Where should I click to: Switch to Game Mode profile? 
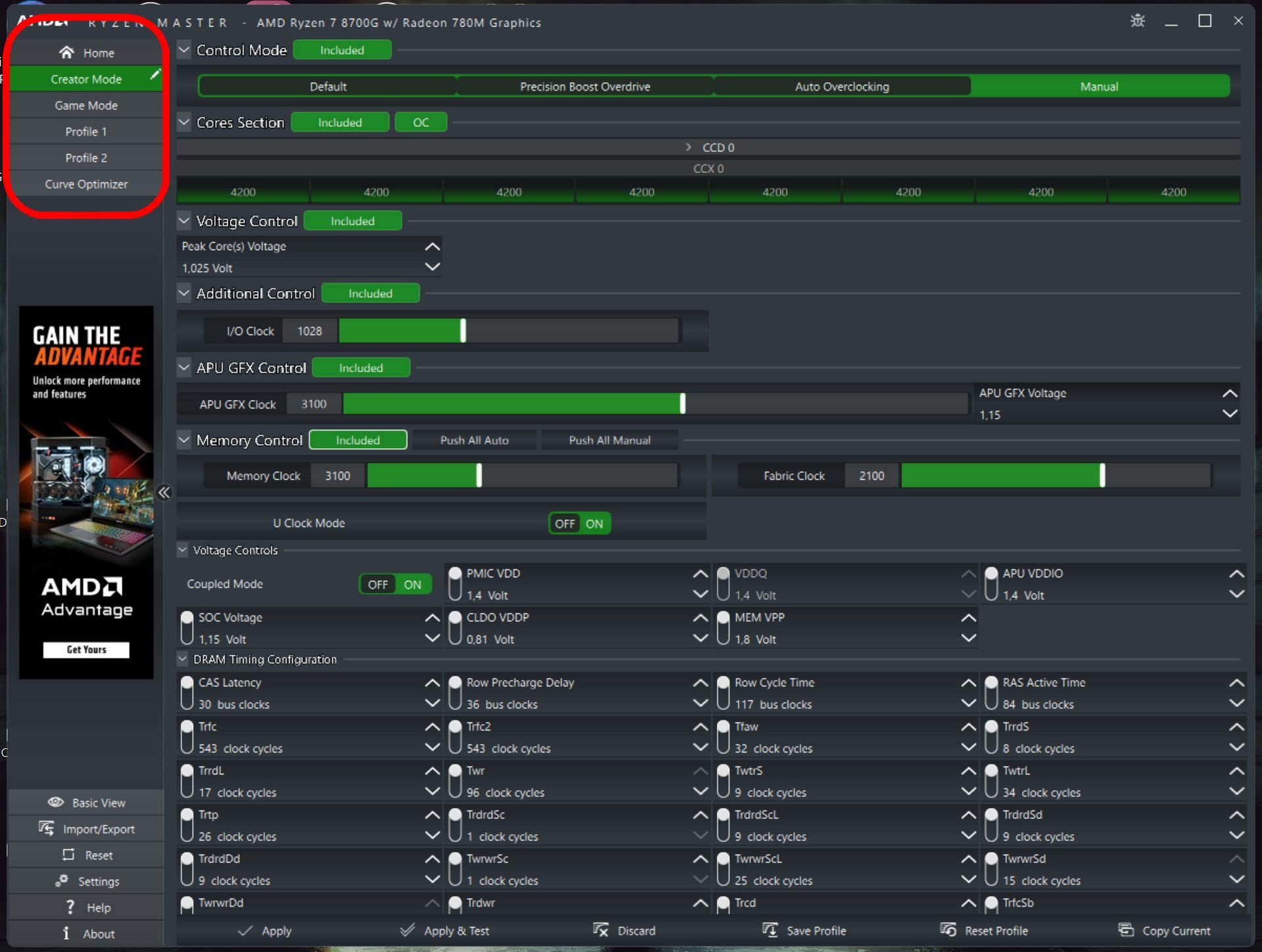click(x=86, y=105)
